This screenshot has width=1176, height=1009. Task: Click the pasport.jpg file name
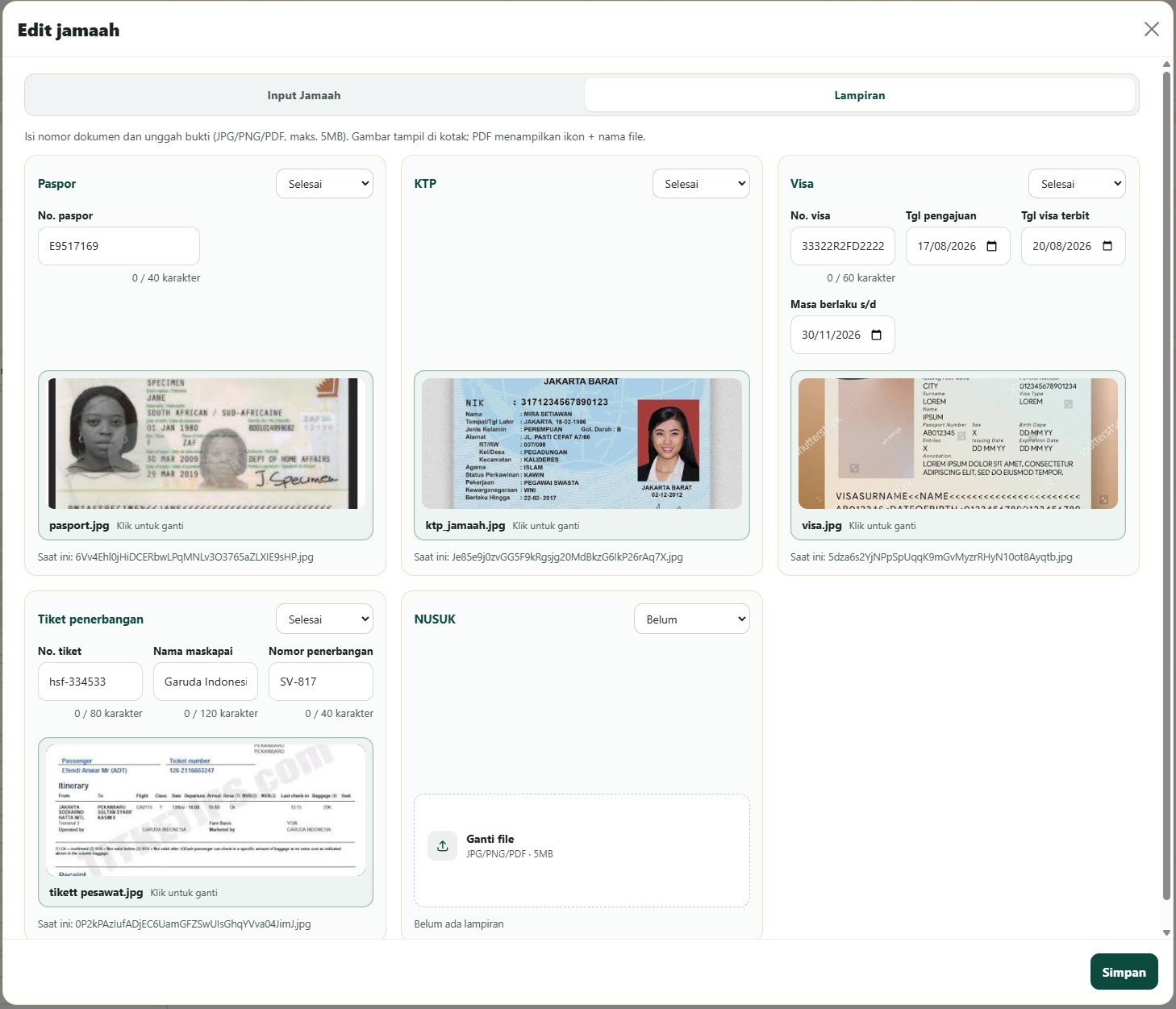[x=79, y=526]
